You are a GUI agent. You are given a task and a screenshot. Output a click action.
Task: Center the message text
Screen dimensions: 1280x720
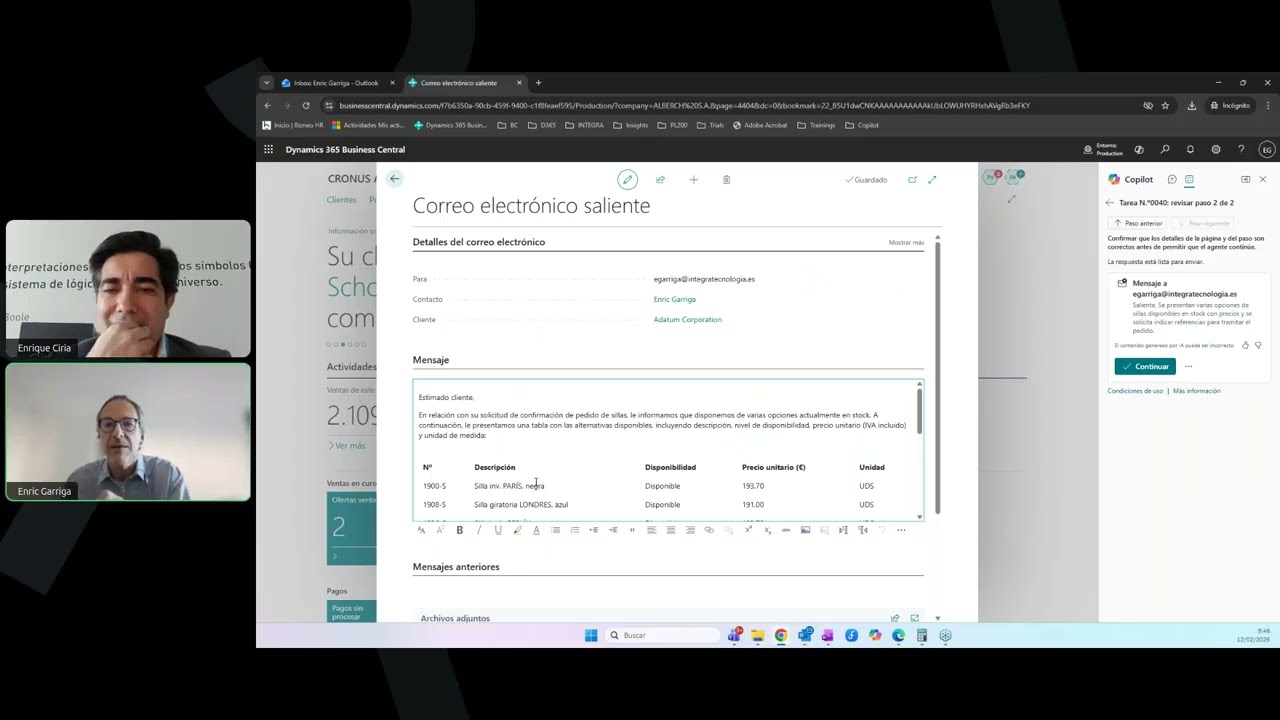[x=671, y=530]
